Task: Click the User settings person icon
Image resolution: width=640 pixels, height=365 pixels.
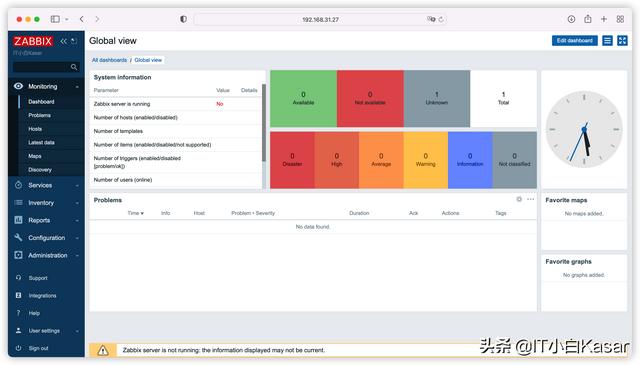Action: (18, 330)
